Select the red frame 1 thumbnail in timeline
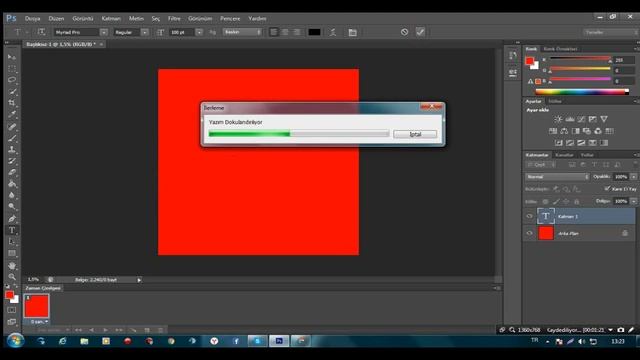 (x=36, y=306)
